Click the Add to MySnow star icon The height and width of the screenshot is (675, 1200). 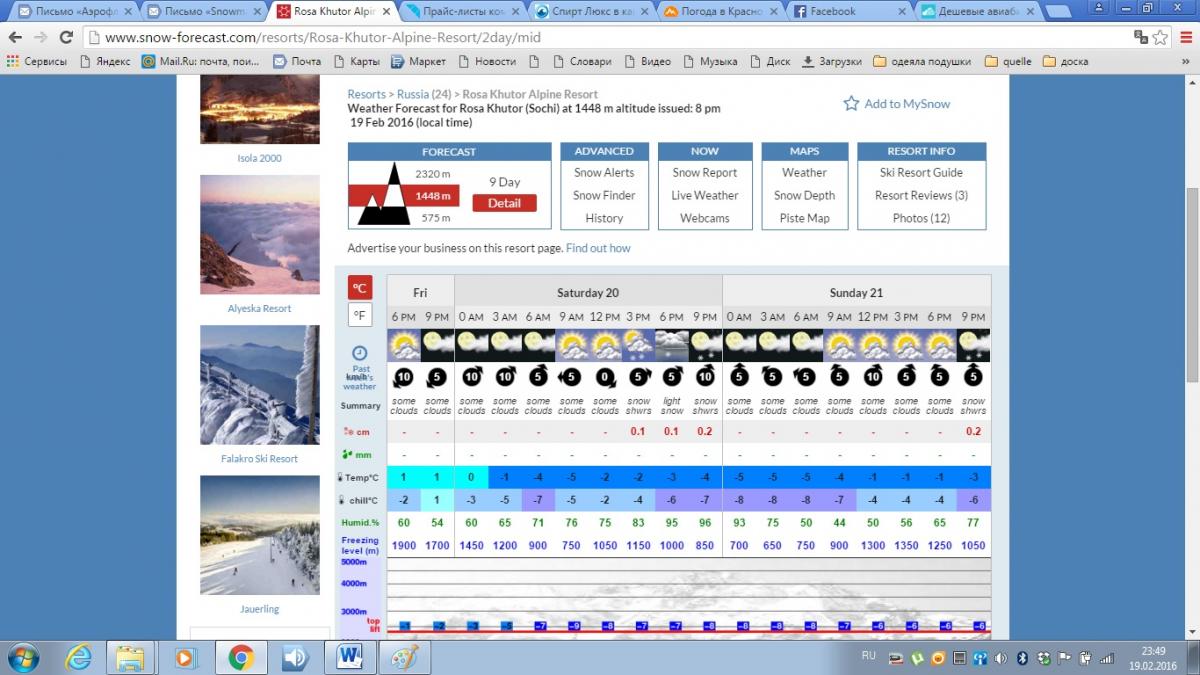[851, 104]
